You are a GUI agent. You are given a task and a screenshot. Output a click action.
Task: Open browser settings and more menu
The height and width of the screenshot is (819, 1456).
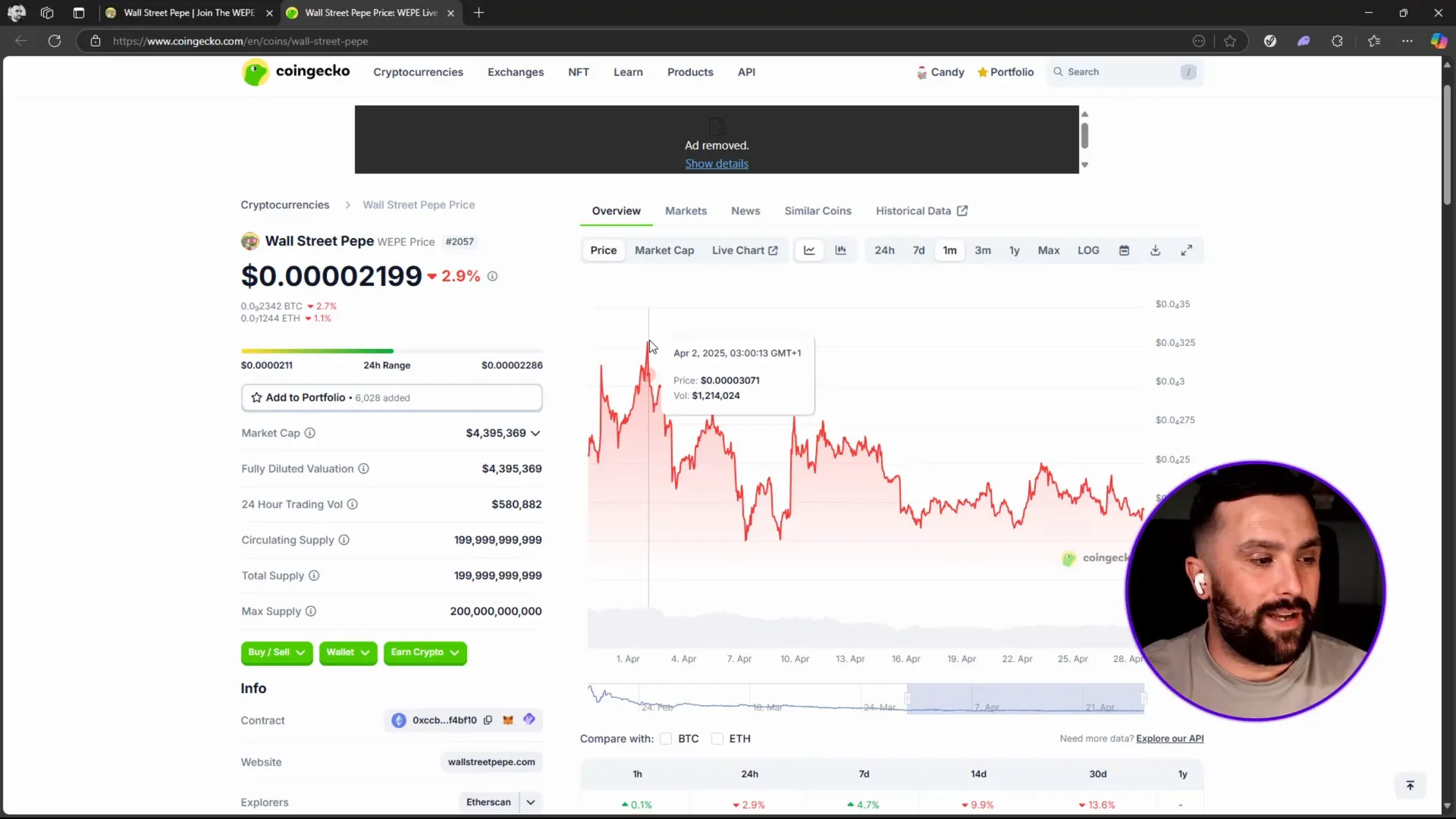[1407, 41]
